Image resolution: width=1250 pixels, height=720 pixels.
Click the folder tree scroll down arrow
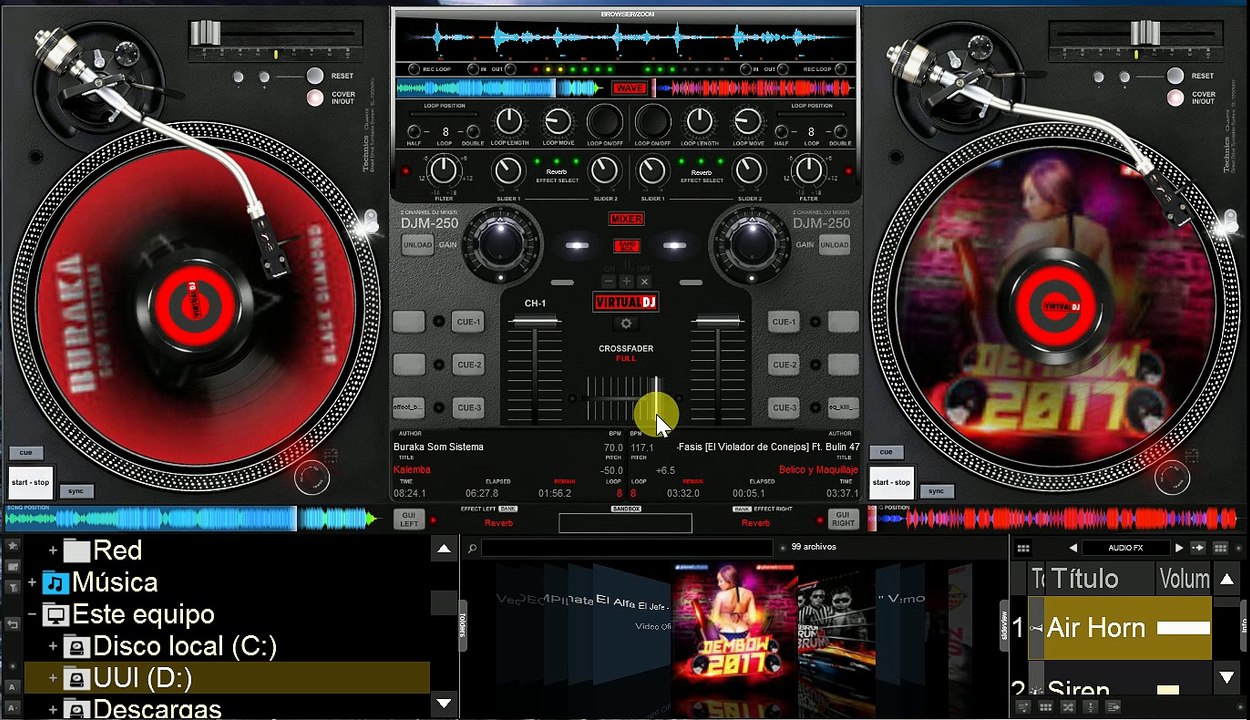[444, 703]
